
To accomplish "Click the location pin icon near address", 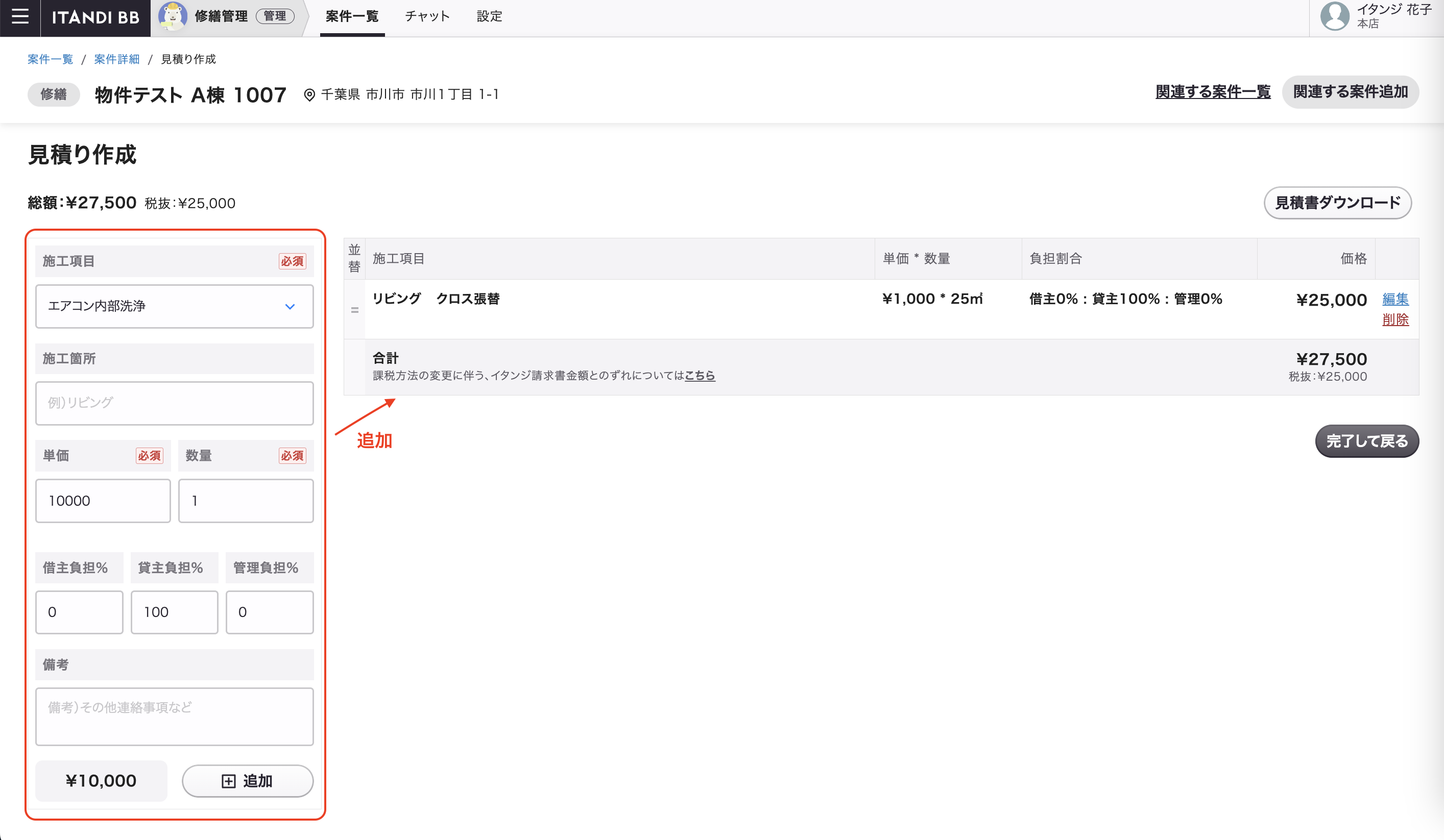I will [309, 95].
